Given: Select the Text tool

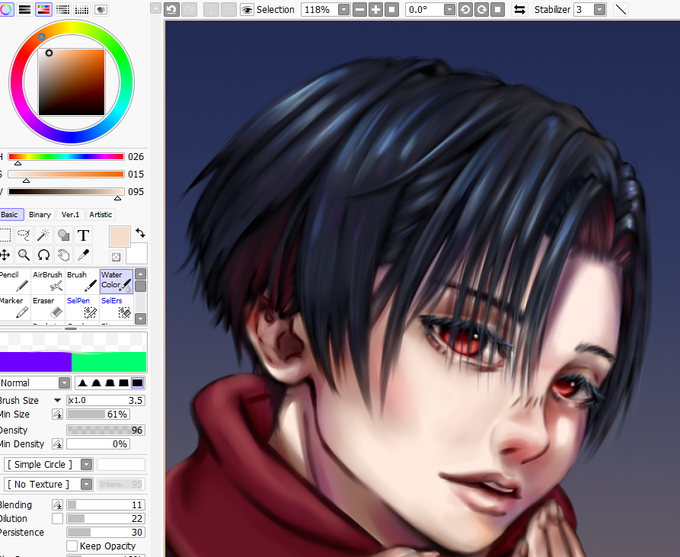Looking at the screenshot, I should click(x=83, y=235).
